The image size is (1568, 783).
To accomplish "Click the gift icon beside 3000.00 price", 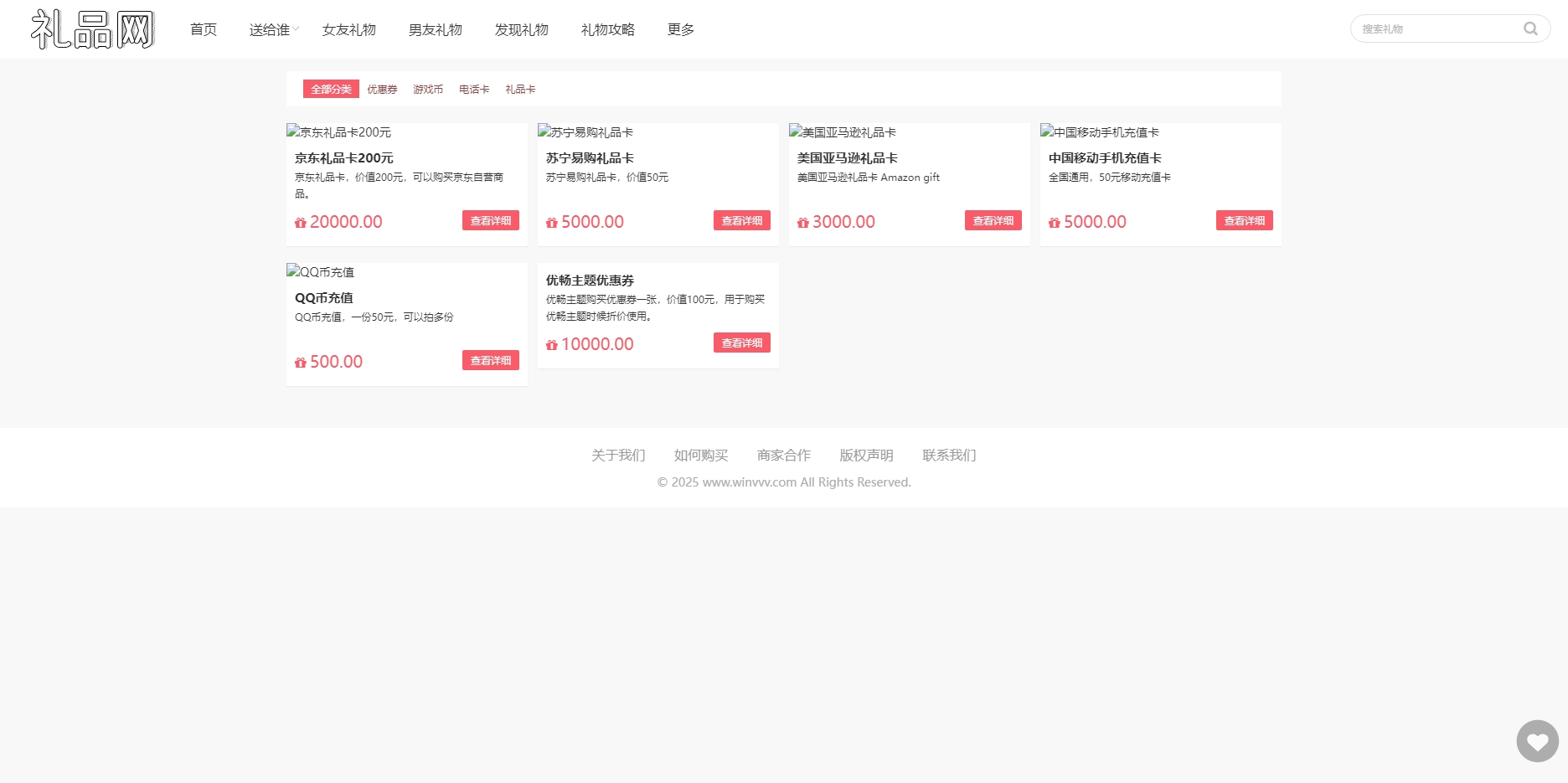I will 802,222.
